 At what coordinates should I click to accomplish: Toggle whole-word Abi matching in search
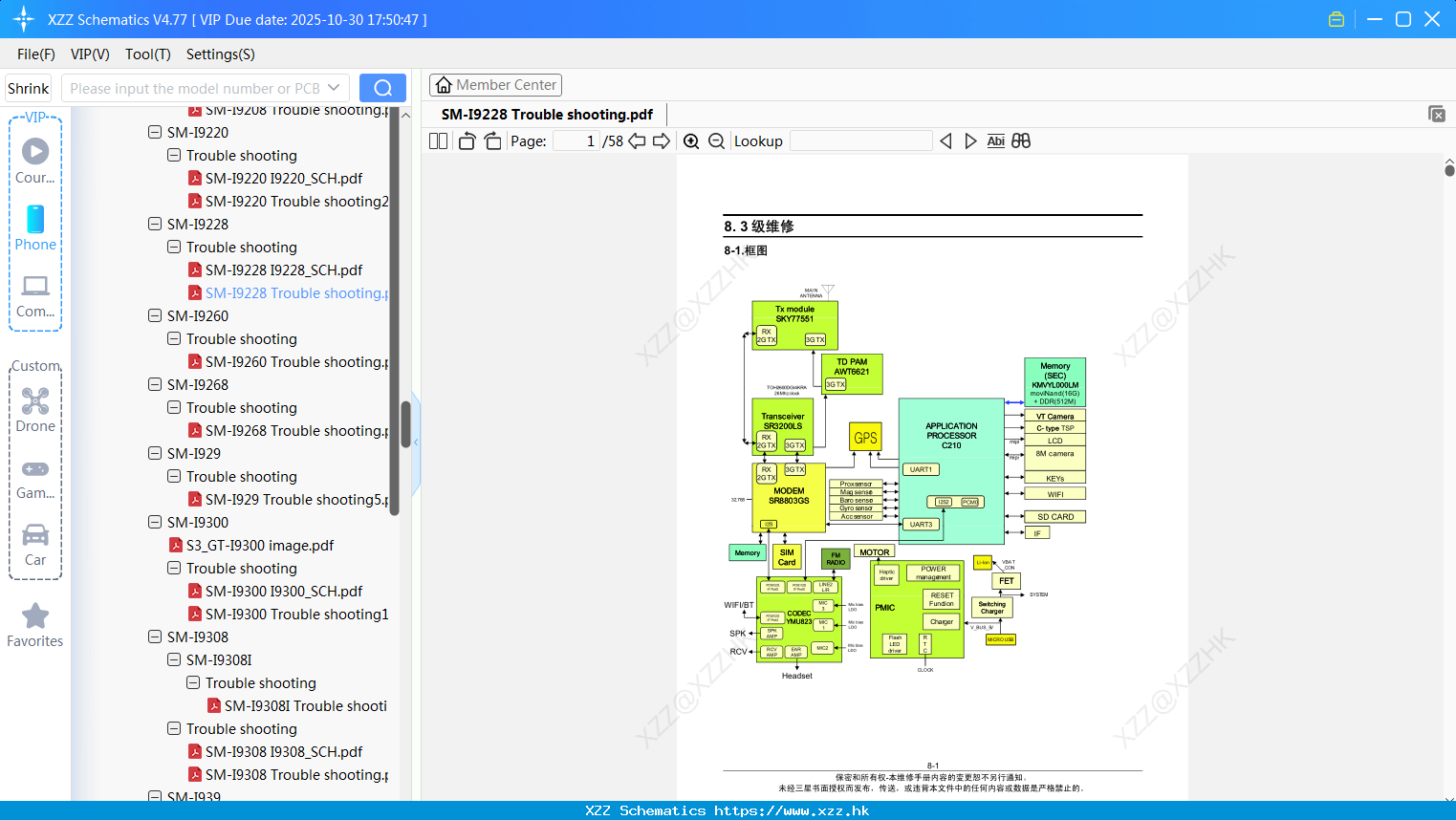995,140
